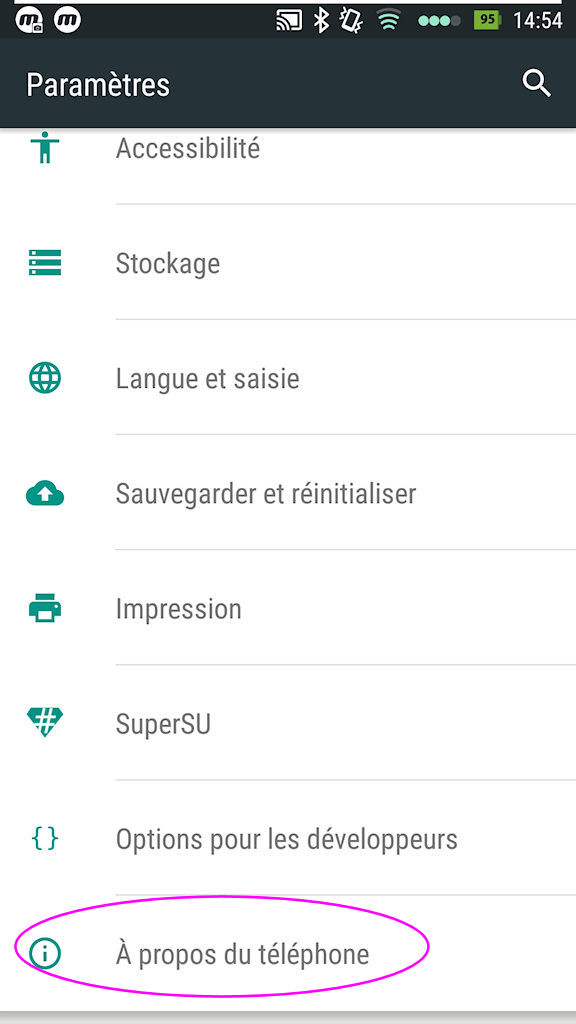The image size is (576, 1024).
Task: Open search with the magnifier icon
Action: pos(536,84)
